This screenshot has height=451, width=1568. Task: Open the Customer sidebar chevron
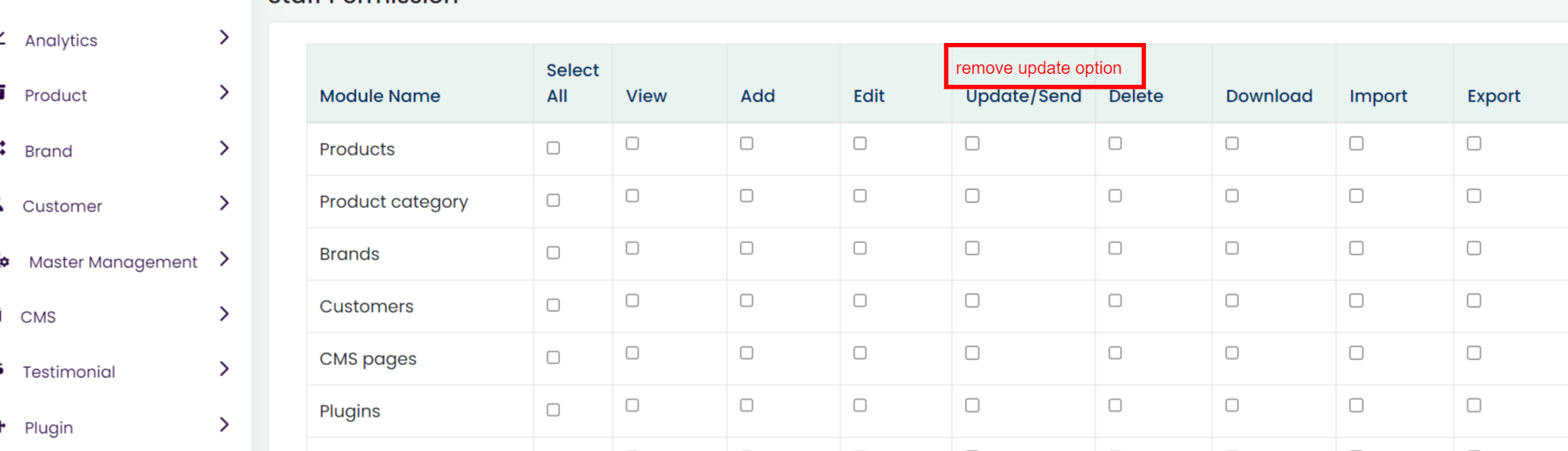click(224, 203)
